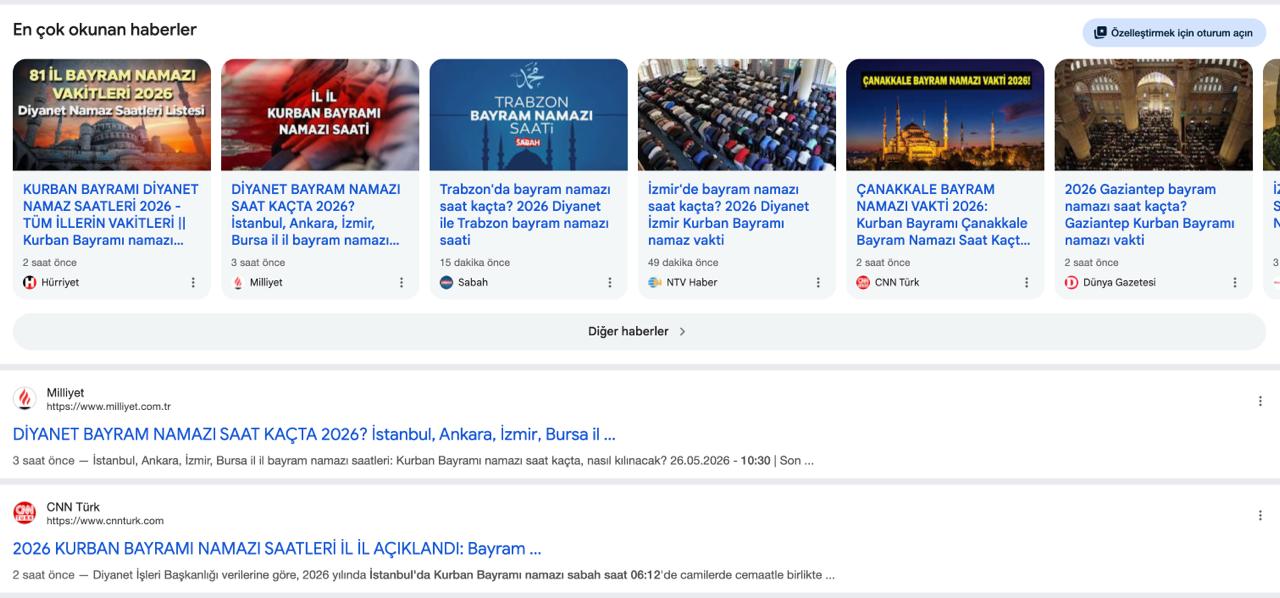Click the CNN Türk favicon beside the search result

click(25, 513)
